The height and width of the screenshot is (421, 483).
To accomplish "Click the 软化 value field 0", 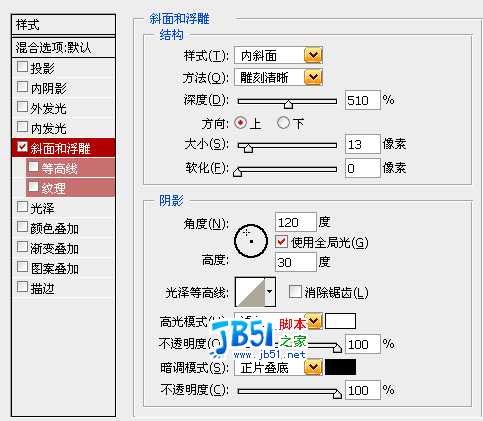I will click(363, 168).
